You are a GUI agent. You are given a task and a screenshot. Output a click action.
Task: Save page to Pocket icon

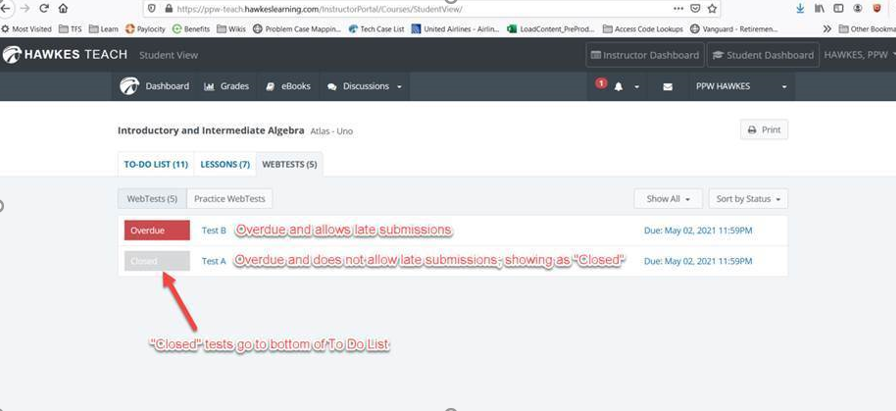click(x=695, y=9)
